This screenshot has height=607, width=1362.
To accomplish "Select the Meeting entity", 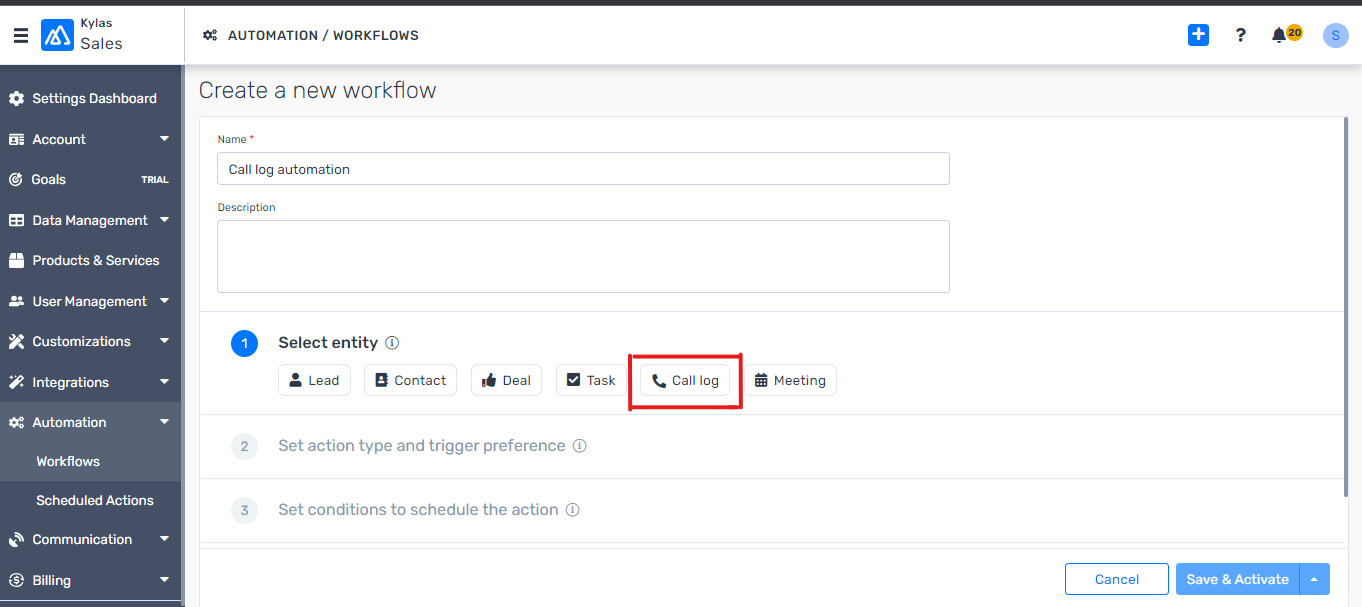I will [x=790, y=380].
